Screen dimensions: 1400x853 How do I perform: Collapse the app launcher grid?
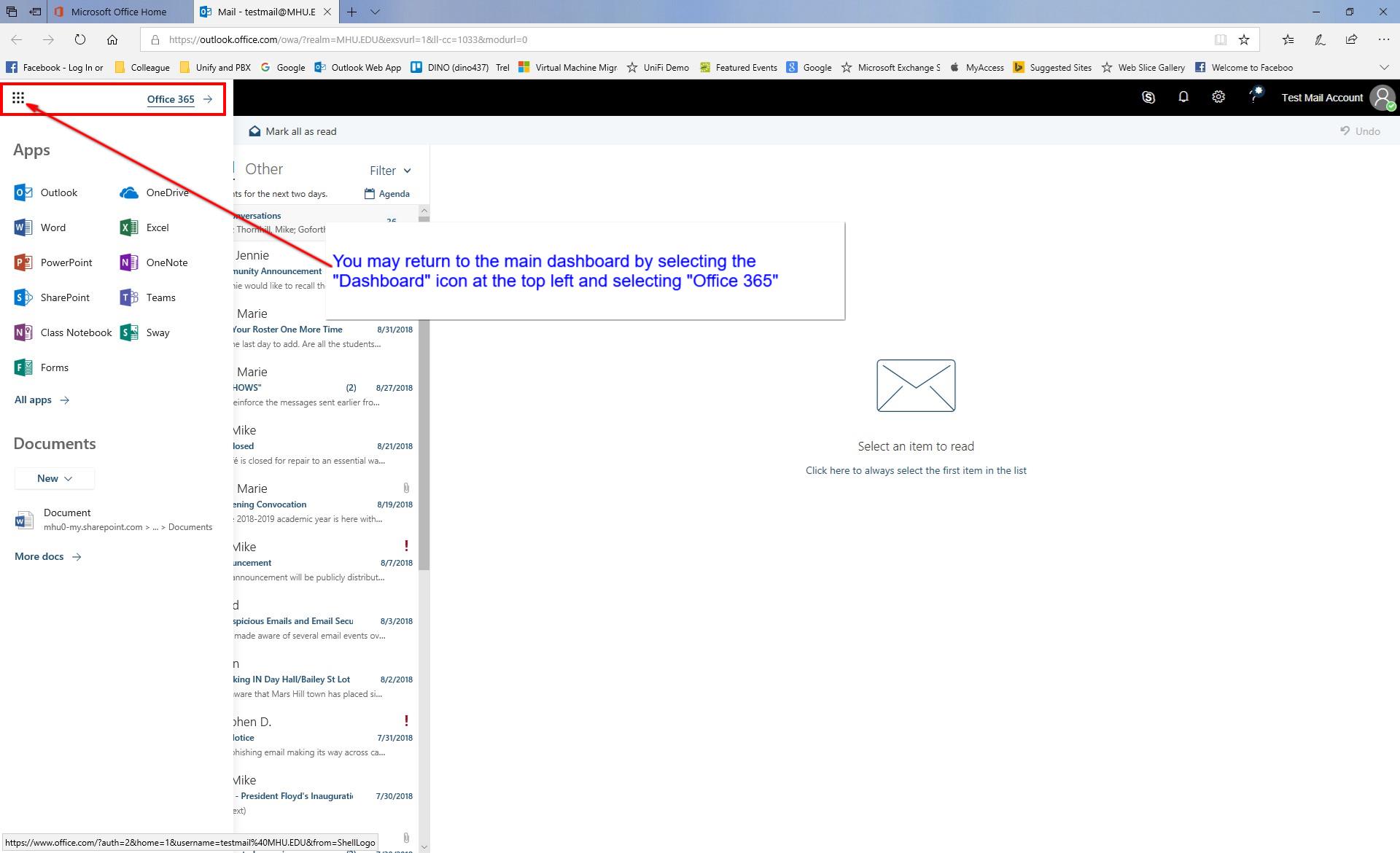pyautogui.click(x=18, y=98)
